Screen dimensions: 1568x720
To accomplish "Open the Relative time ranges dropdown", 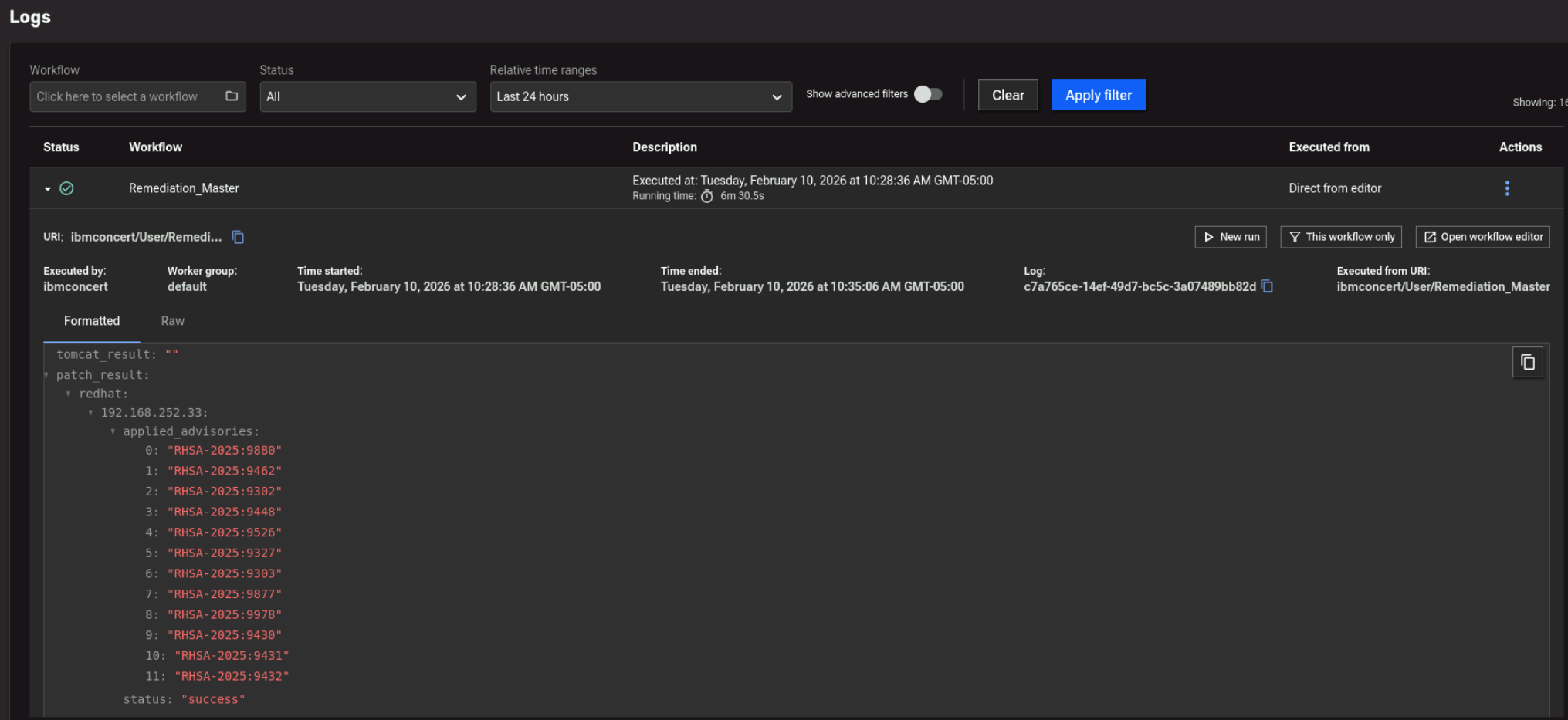I will click(x=640, y=97).
